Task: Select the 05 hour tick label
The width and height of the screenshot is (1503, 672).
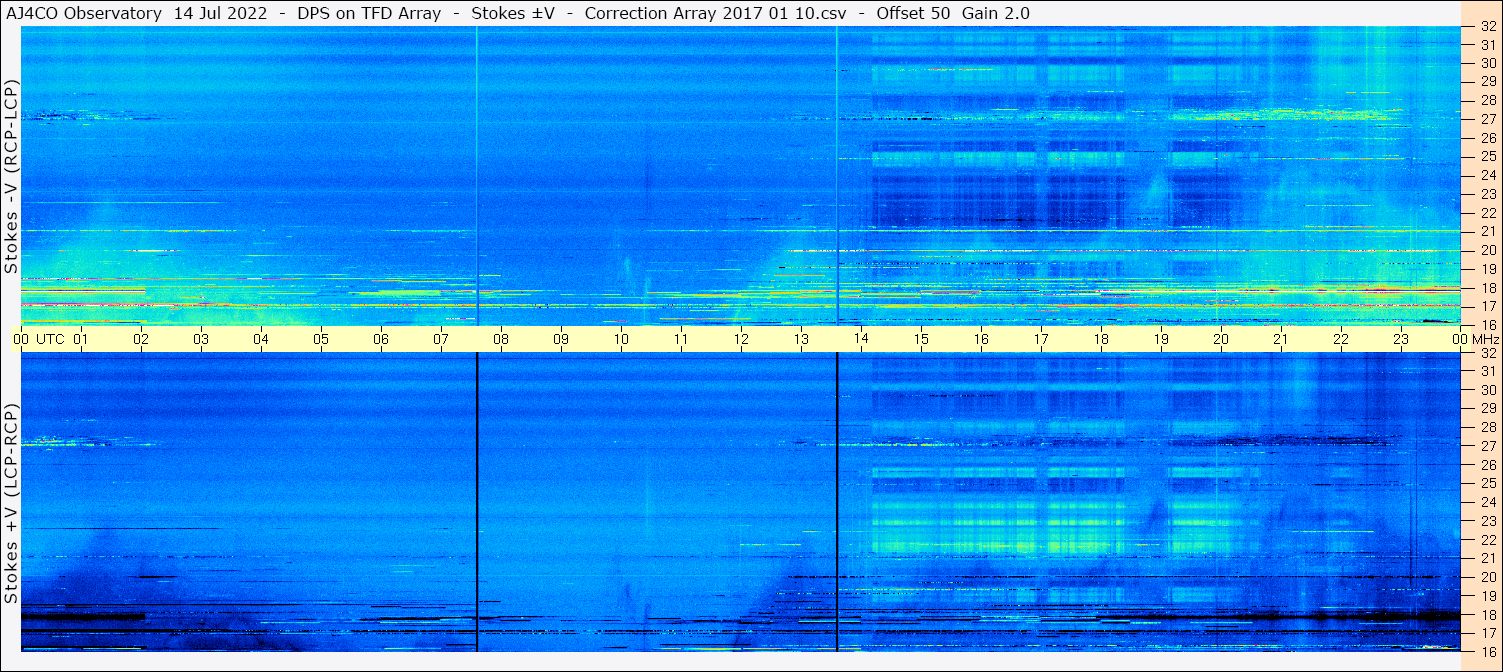Action: click(x=321, y=339)
